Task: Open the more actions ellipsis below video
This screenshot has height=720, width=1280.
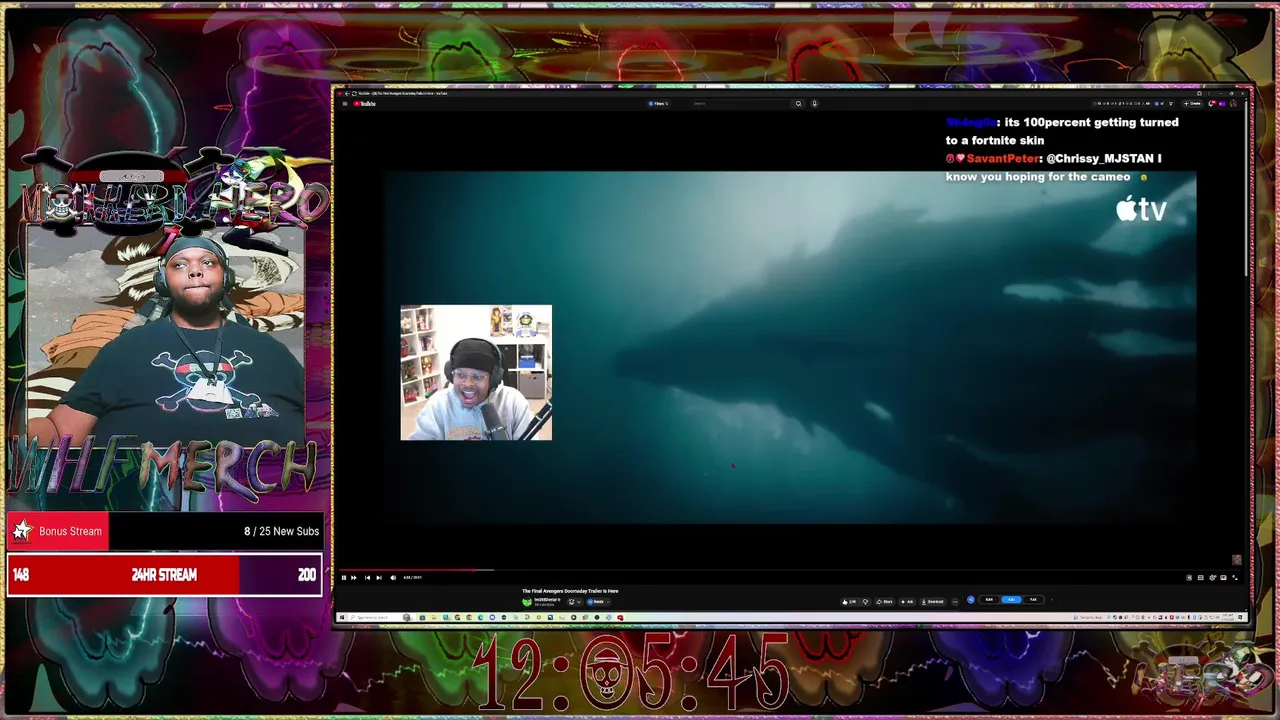Action: [955, 602]
